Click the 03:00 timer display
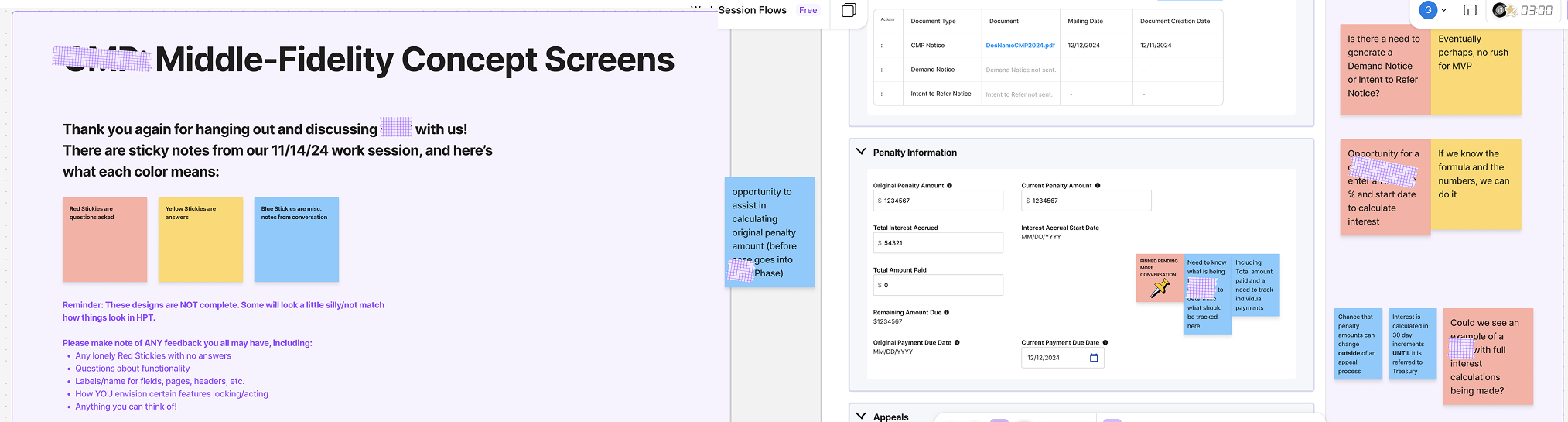The image size is (1568, 422). point(1536,10)
